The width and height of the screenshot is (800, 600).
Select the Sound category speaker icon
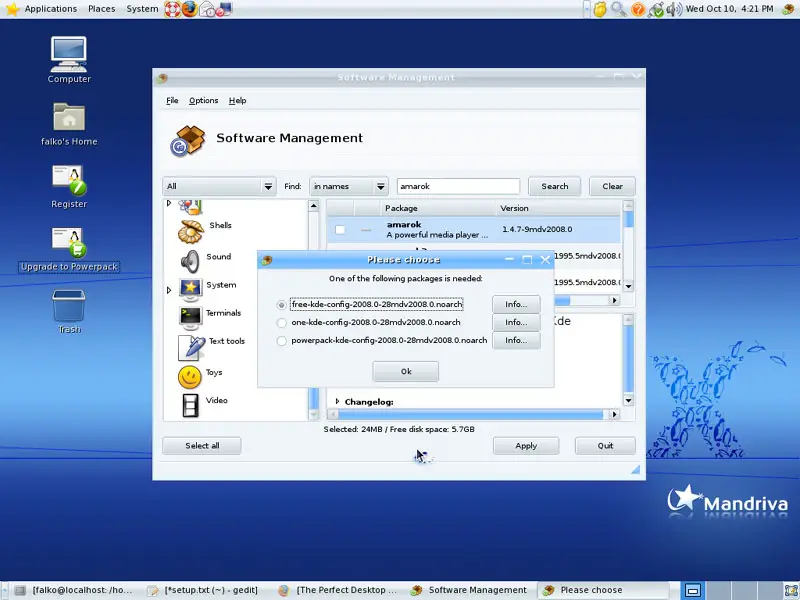point(190,261)
